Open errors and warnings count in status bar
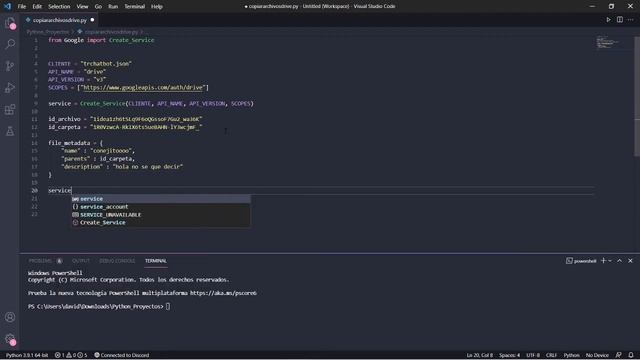The width and height of the screenshot is (640, 360). [71, 355]
